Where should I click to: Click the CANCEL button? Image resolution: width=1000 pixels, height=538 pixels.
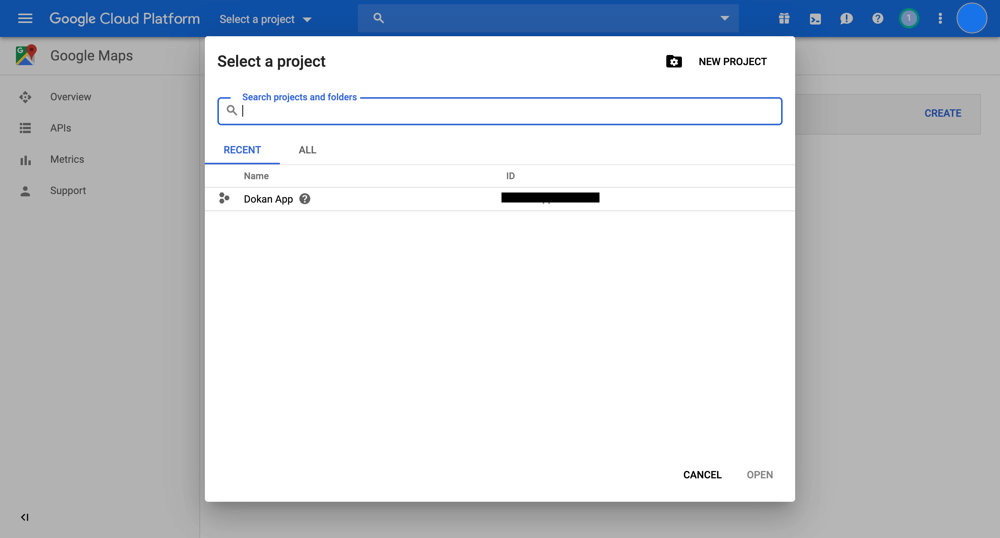702,475
